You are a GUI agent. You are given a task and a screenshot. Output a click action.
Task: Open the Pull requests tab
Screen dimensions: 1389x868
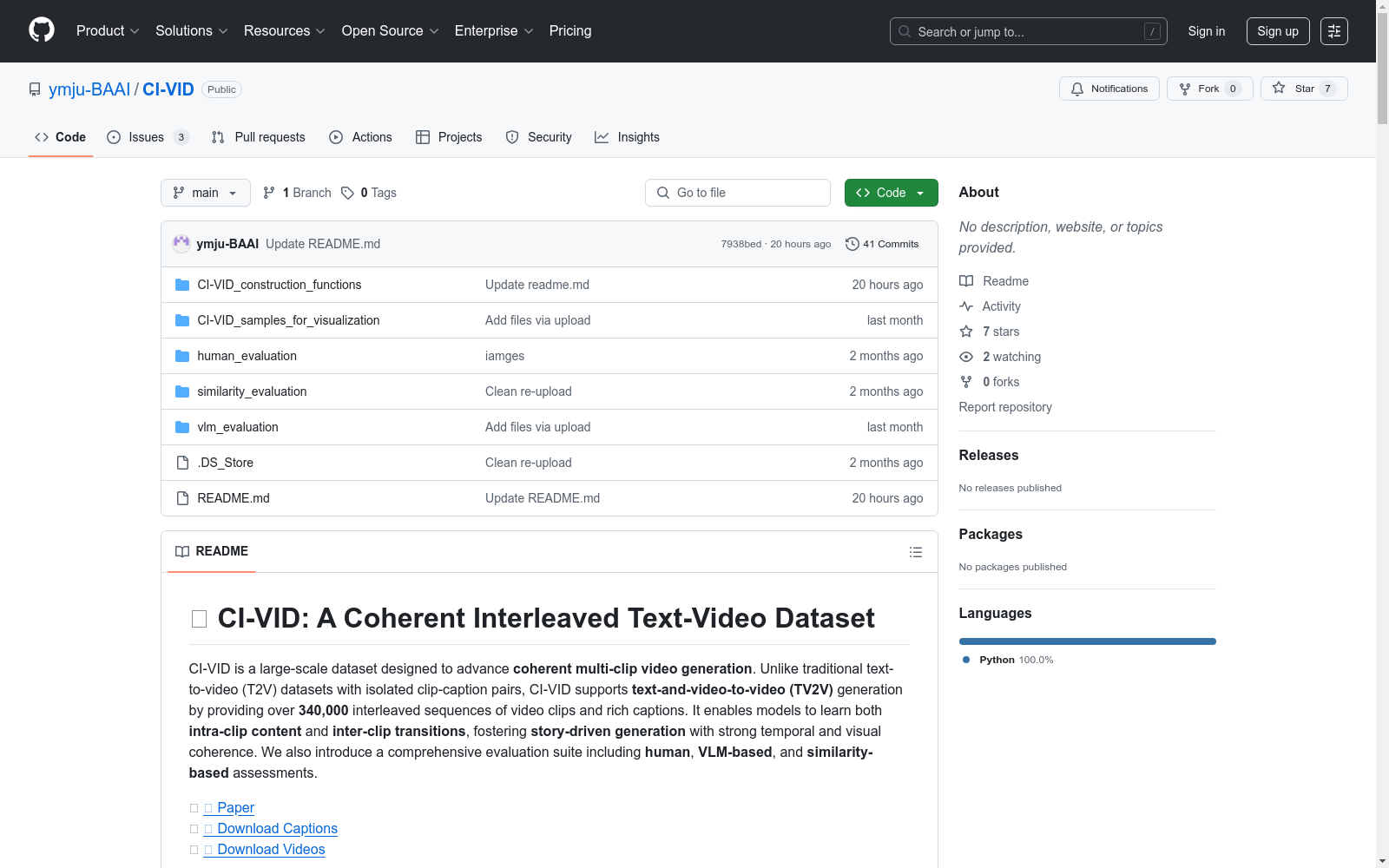[259, 137]
